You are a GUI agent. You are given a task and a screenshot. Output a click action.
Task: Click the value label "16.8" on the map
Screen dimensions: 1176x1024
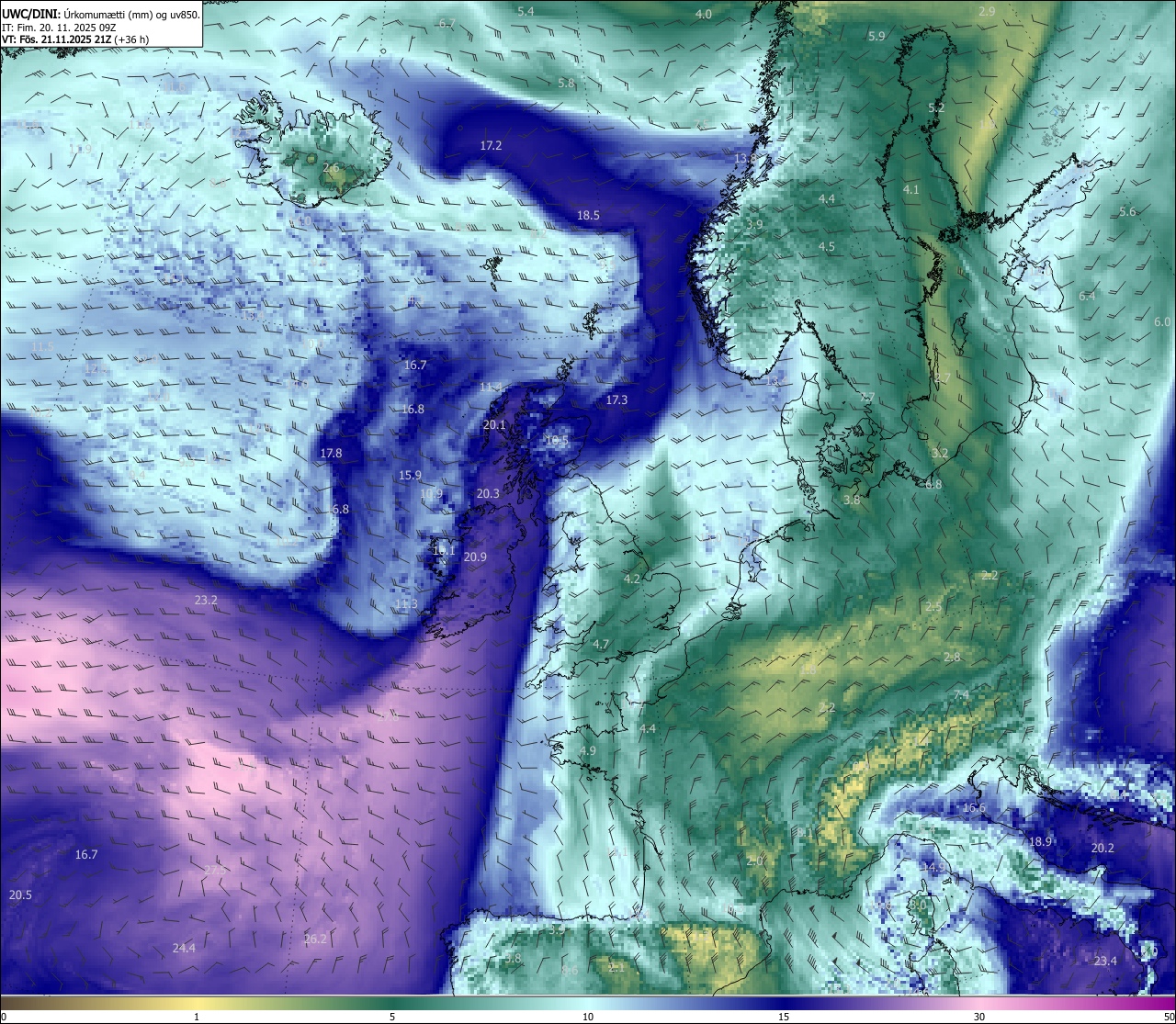(413, 410)
